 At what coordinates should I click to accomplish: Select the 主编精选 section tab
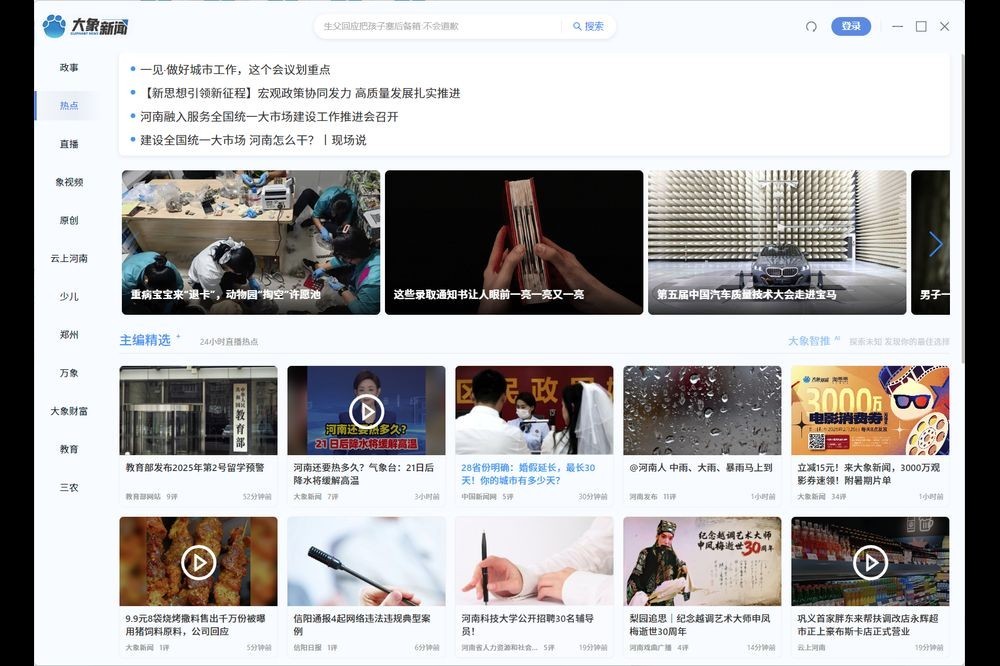(145, 341)
